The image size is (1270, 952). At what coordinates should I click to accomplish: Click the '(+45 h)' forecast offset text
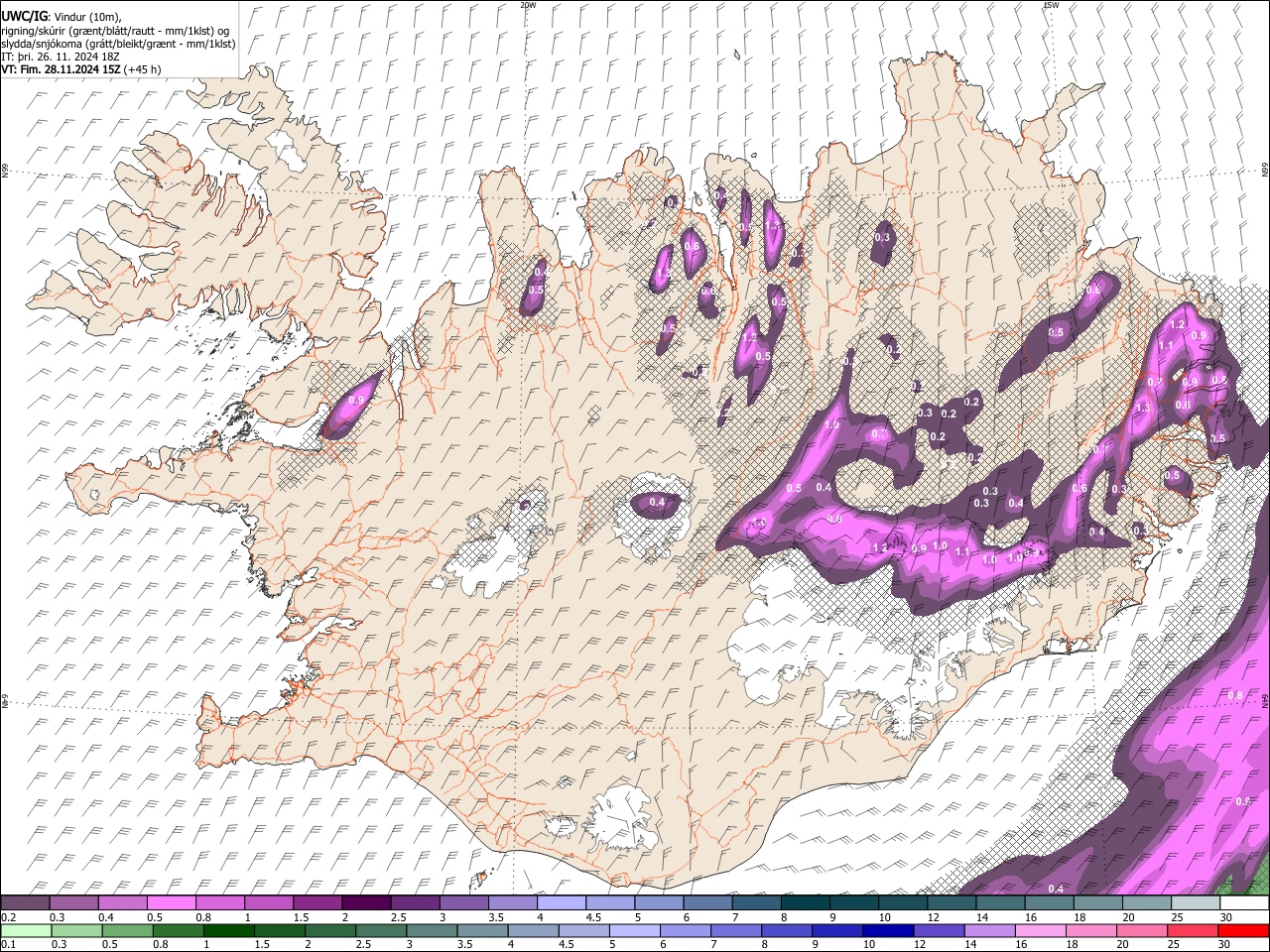coord(143,69)
